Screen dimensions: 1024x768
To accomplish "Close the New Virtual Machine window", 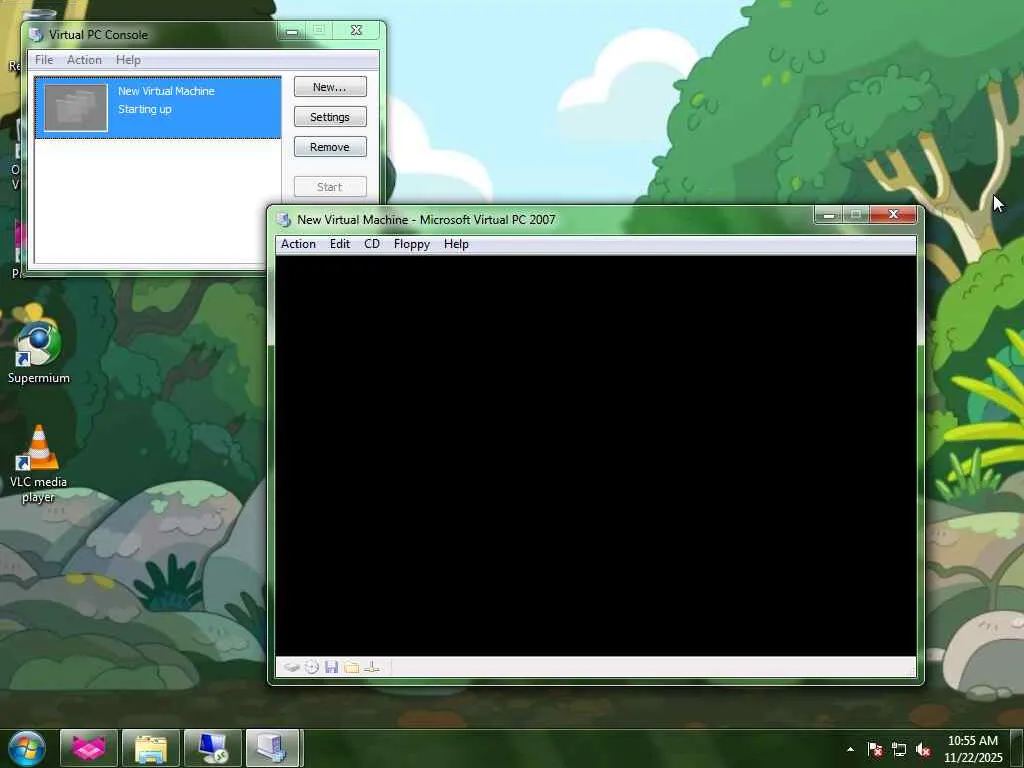I will coord(893,215).
